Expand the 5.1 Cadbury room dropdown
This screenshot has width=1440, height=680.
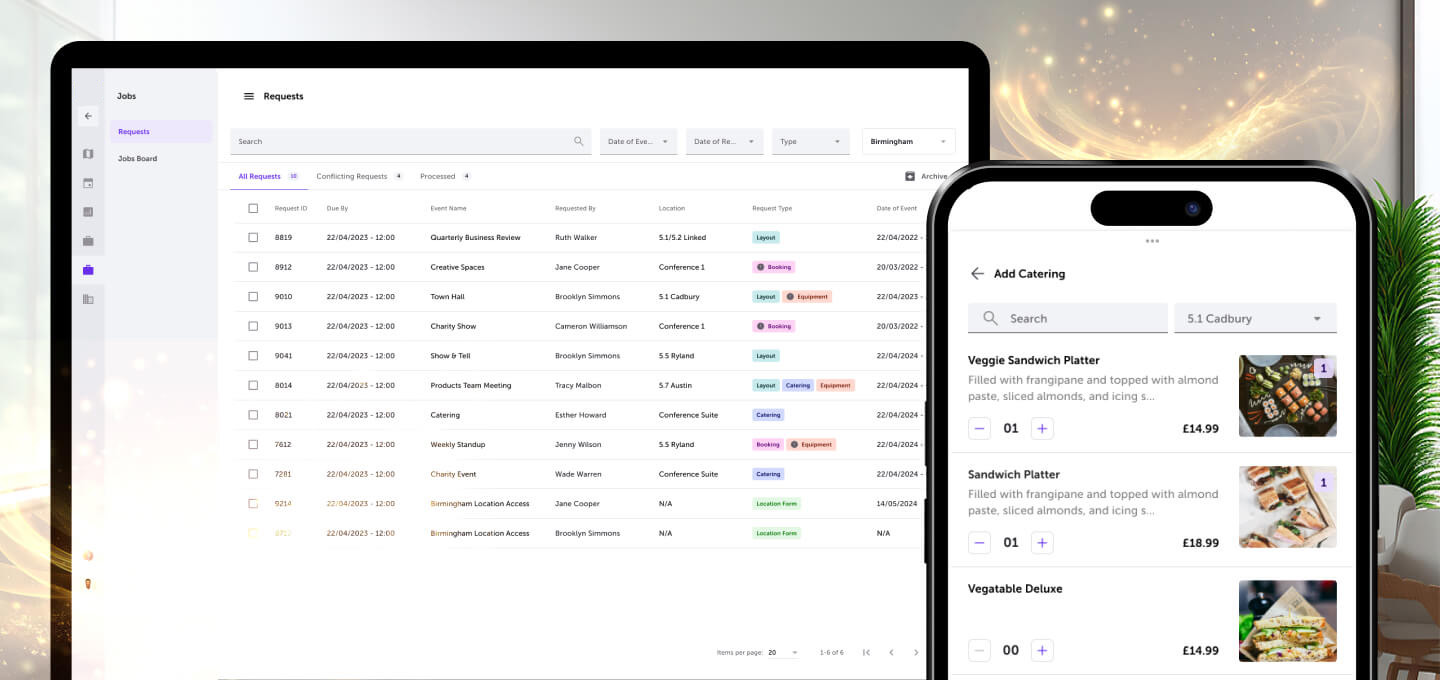pyautogui.click(x=1254, y=319)
